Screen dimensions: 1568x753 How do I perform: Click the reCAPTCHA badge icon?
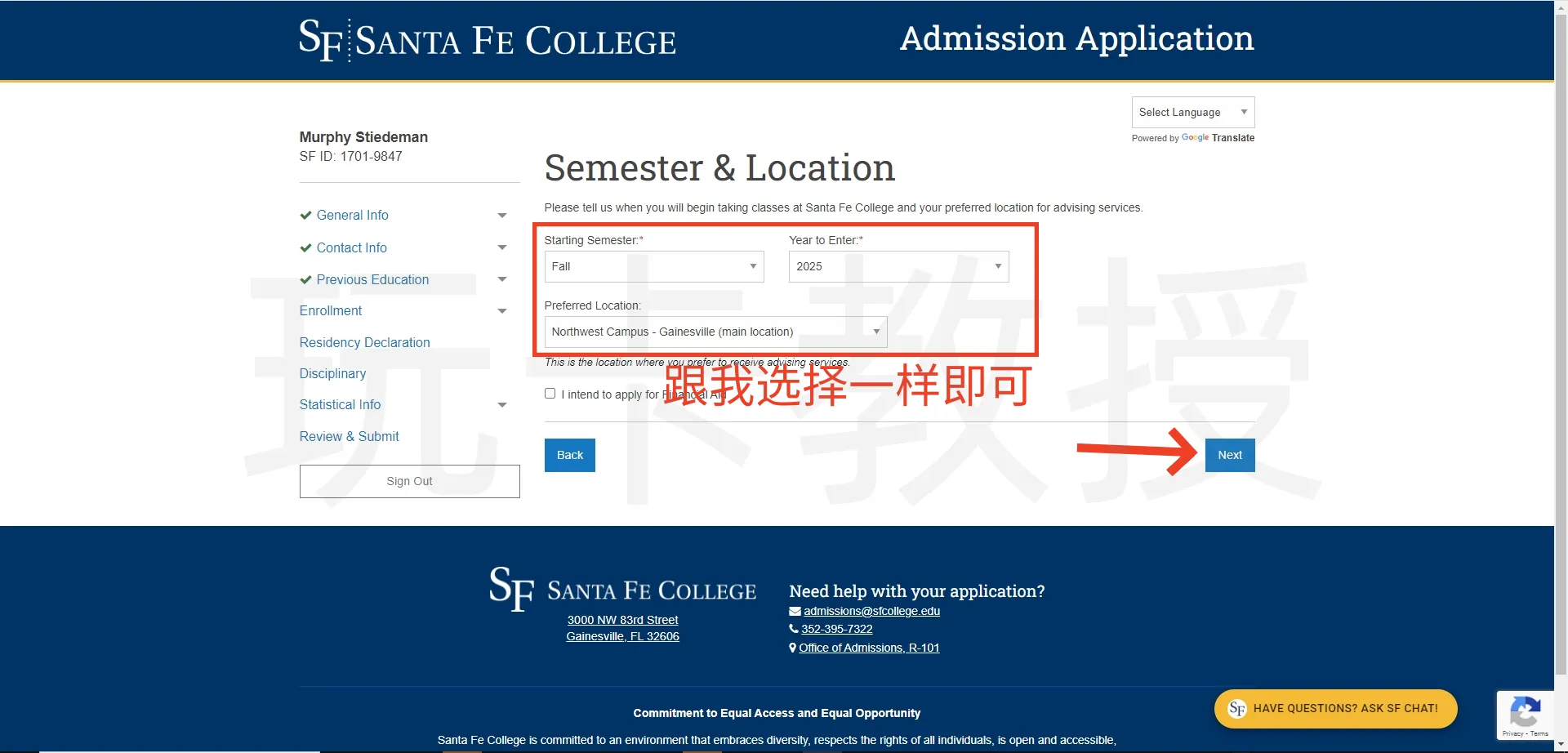tap(1524, 712)
